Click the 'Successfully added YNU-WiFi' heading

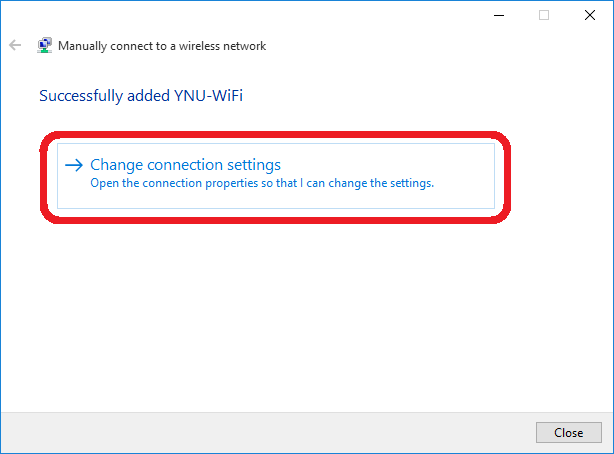(x=141, y=96)
